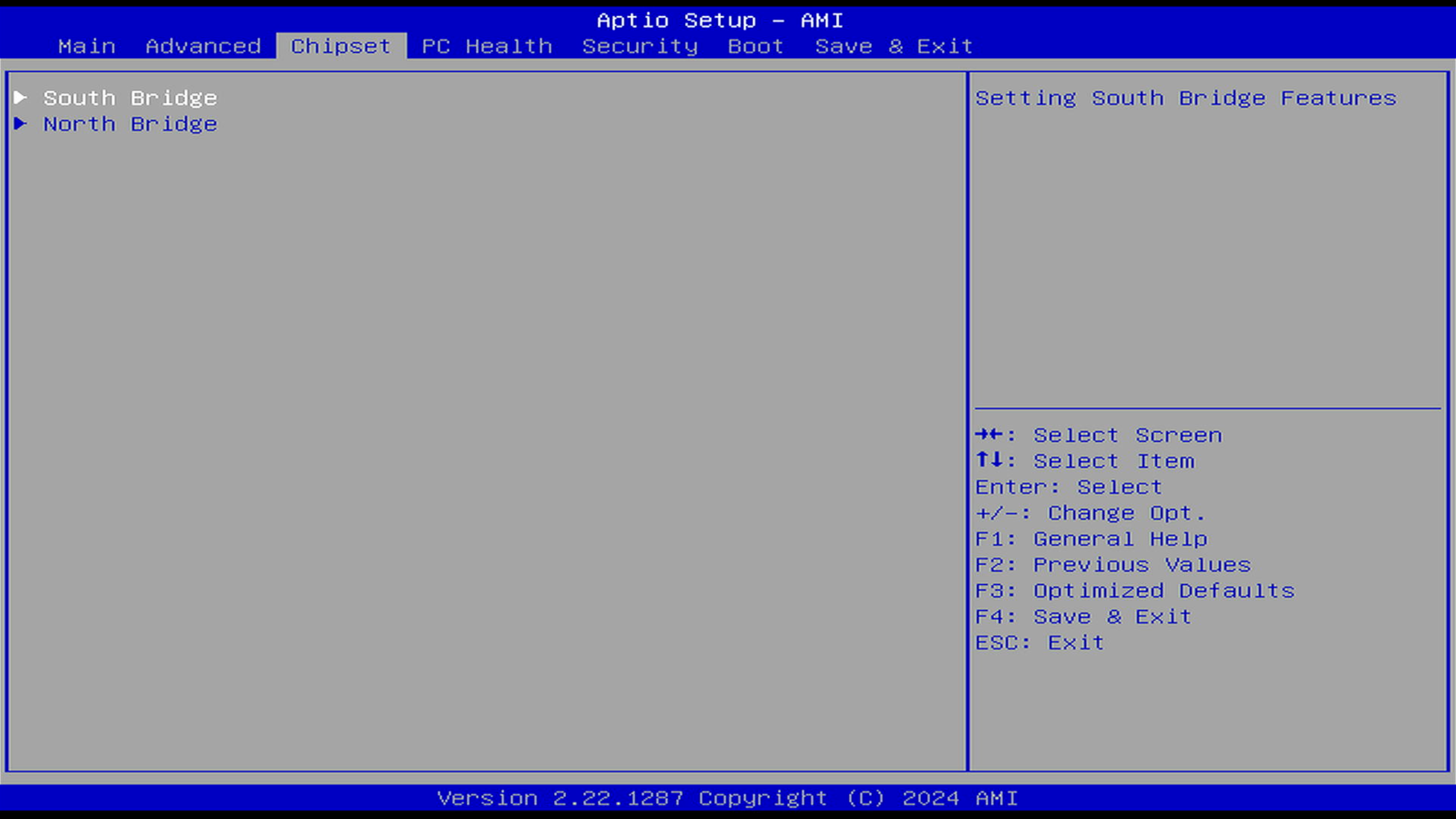Viewport: 1456px width, 819px height.
Task: Click the North Bridge arrow icon
Action: click(x=20, y=123)
